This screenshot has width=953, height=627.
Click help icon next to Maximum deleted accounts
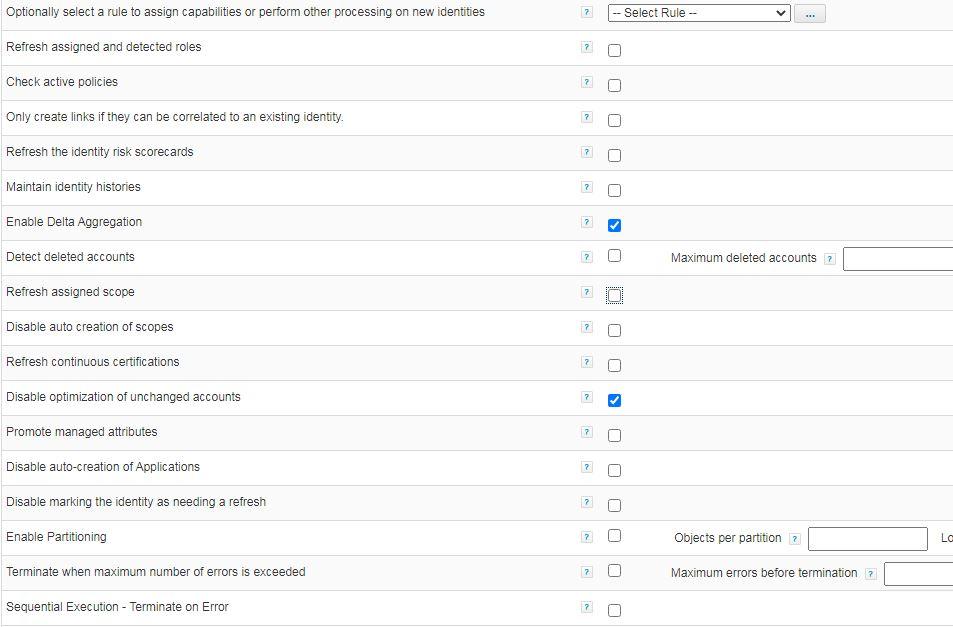tap(829, 259)
